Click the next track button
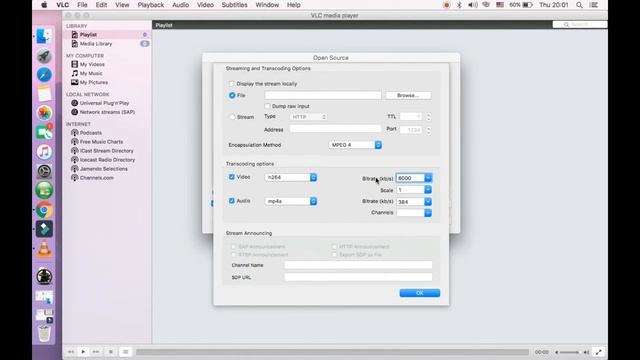 point(96,351)
